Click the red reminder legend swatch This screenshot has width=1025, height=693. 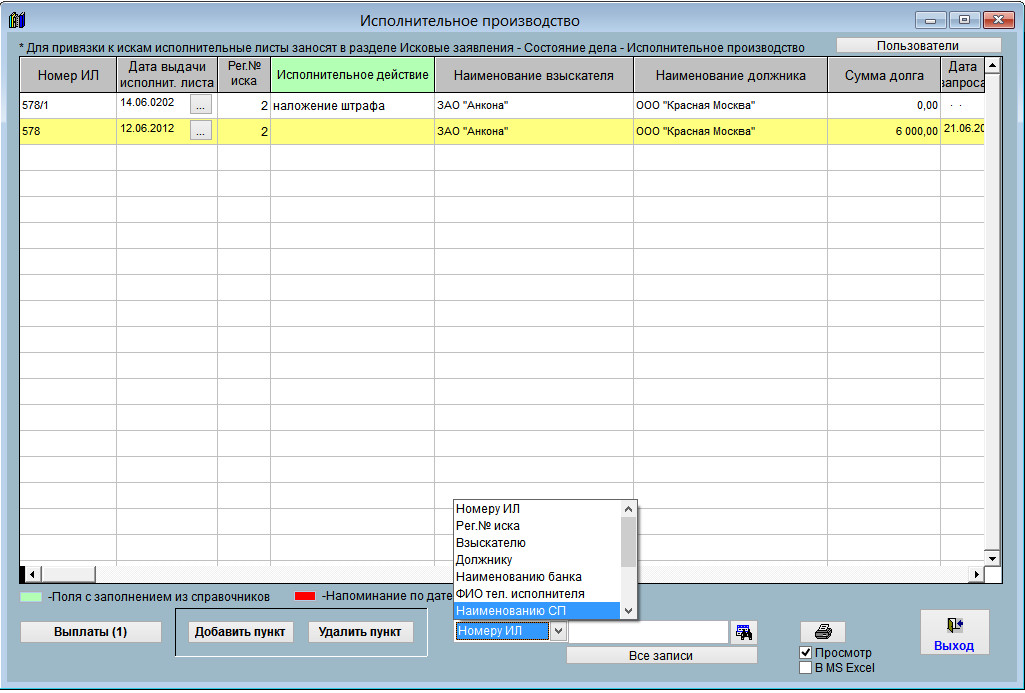coord(305,596)
